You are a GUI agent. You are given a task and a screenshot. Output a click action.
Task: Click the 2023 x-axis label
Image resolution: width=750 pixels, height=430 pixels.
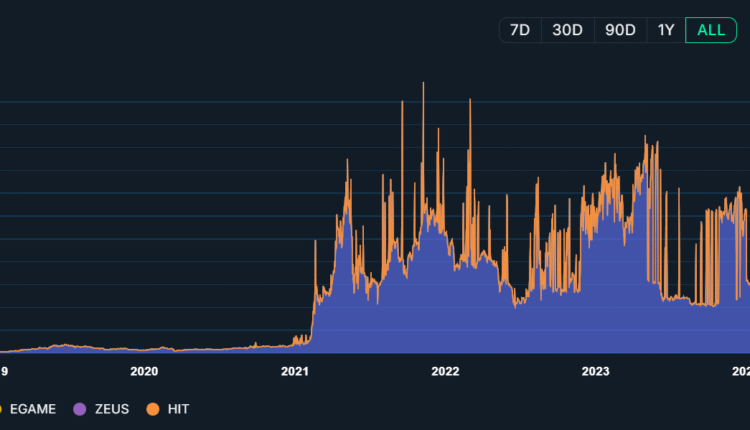[595, 371]
